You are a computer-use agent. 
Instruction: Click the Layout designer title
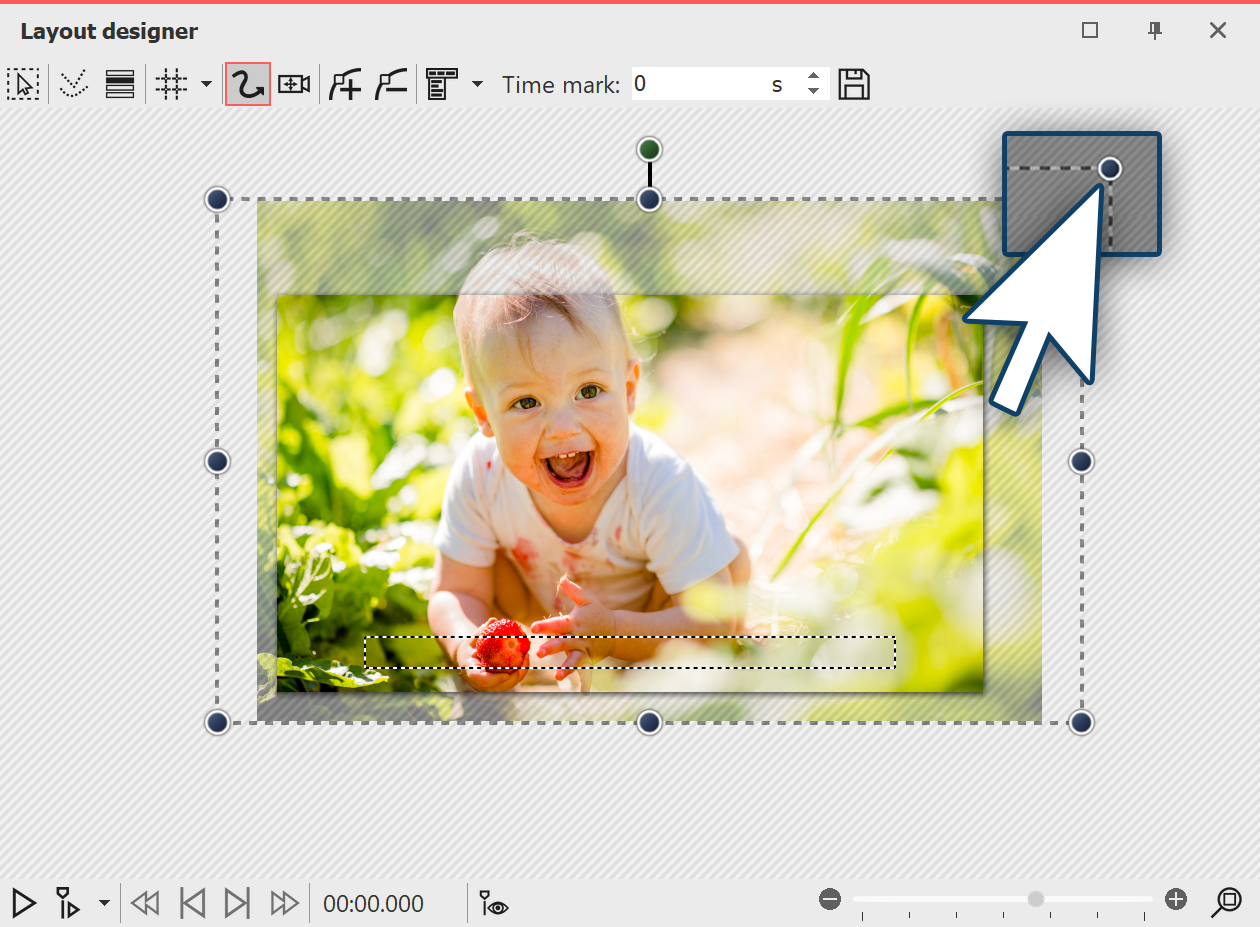click(x=108, y=31)
